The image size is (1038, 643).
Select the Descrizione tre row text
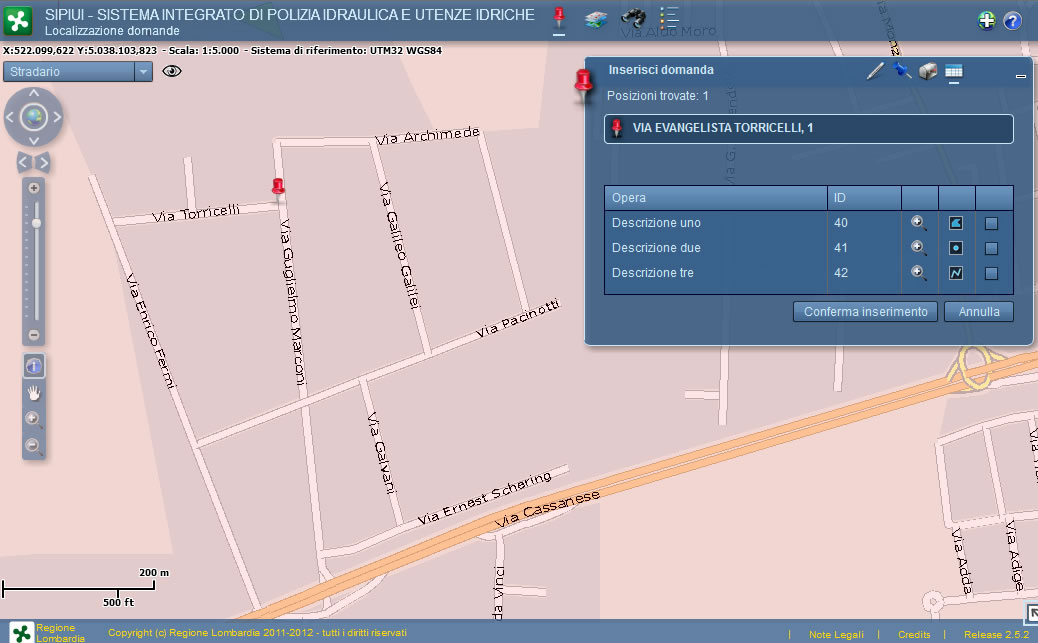coord(653,273)
